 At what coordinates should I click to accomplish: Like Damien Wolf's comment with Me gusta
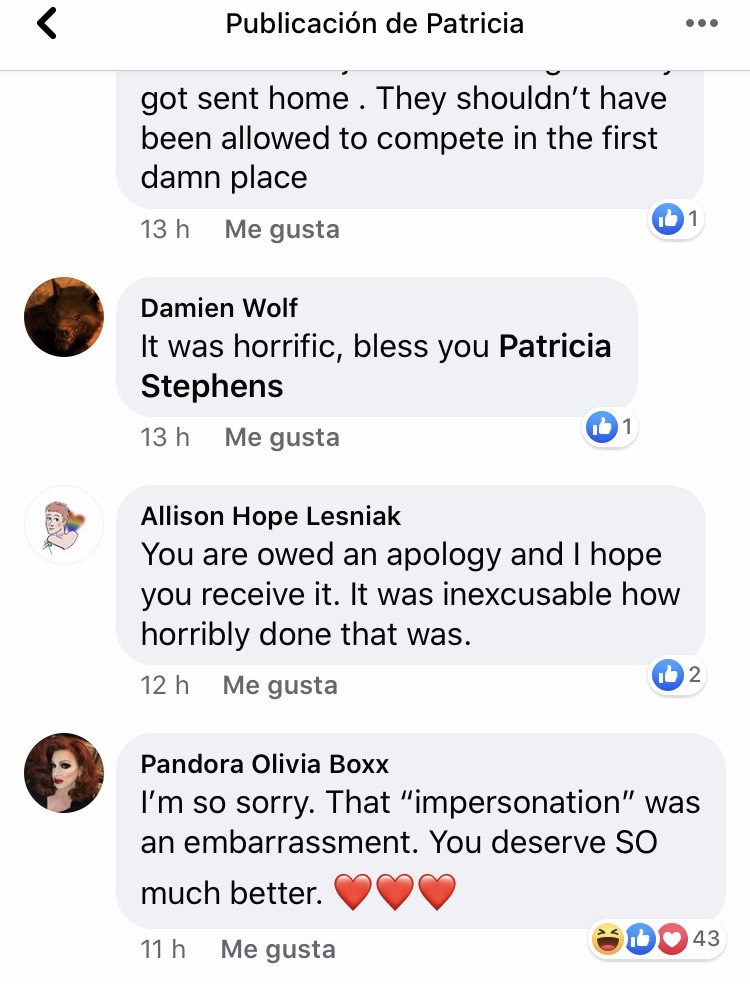click(x=282, y=437)
